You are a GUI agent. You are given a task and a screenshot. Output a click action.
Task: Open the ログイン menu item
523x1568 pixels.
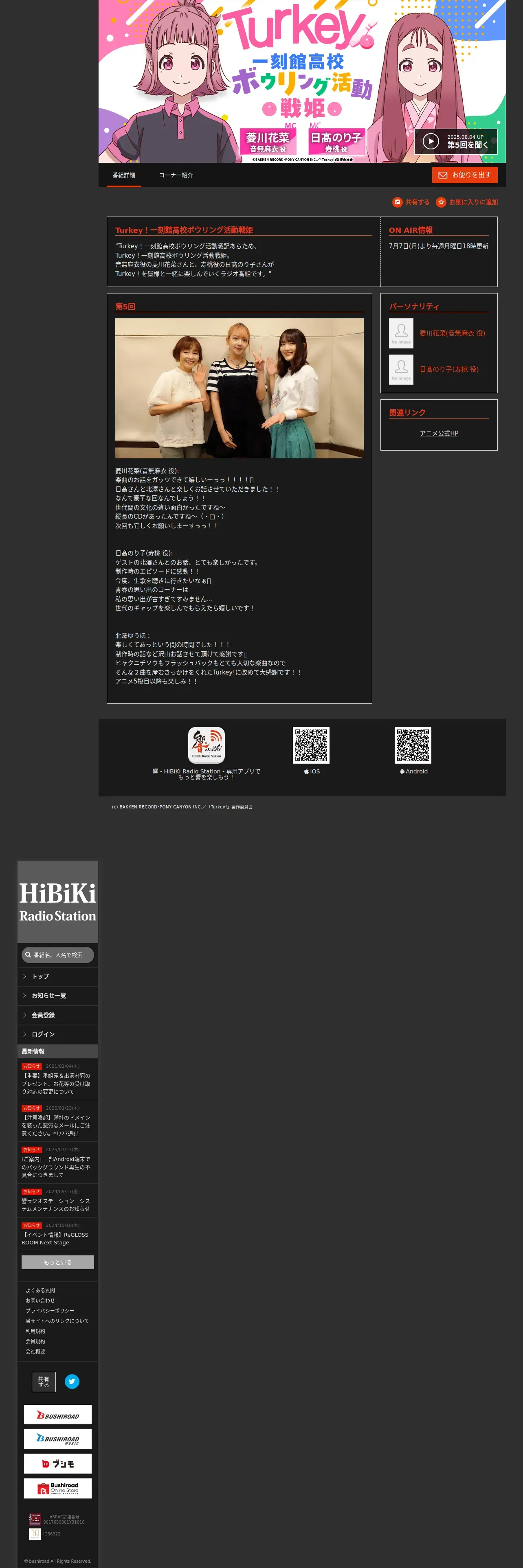(x=58, y=1034)
